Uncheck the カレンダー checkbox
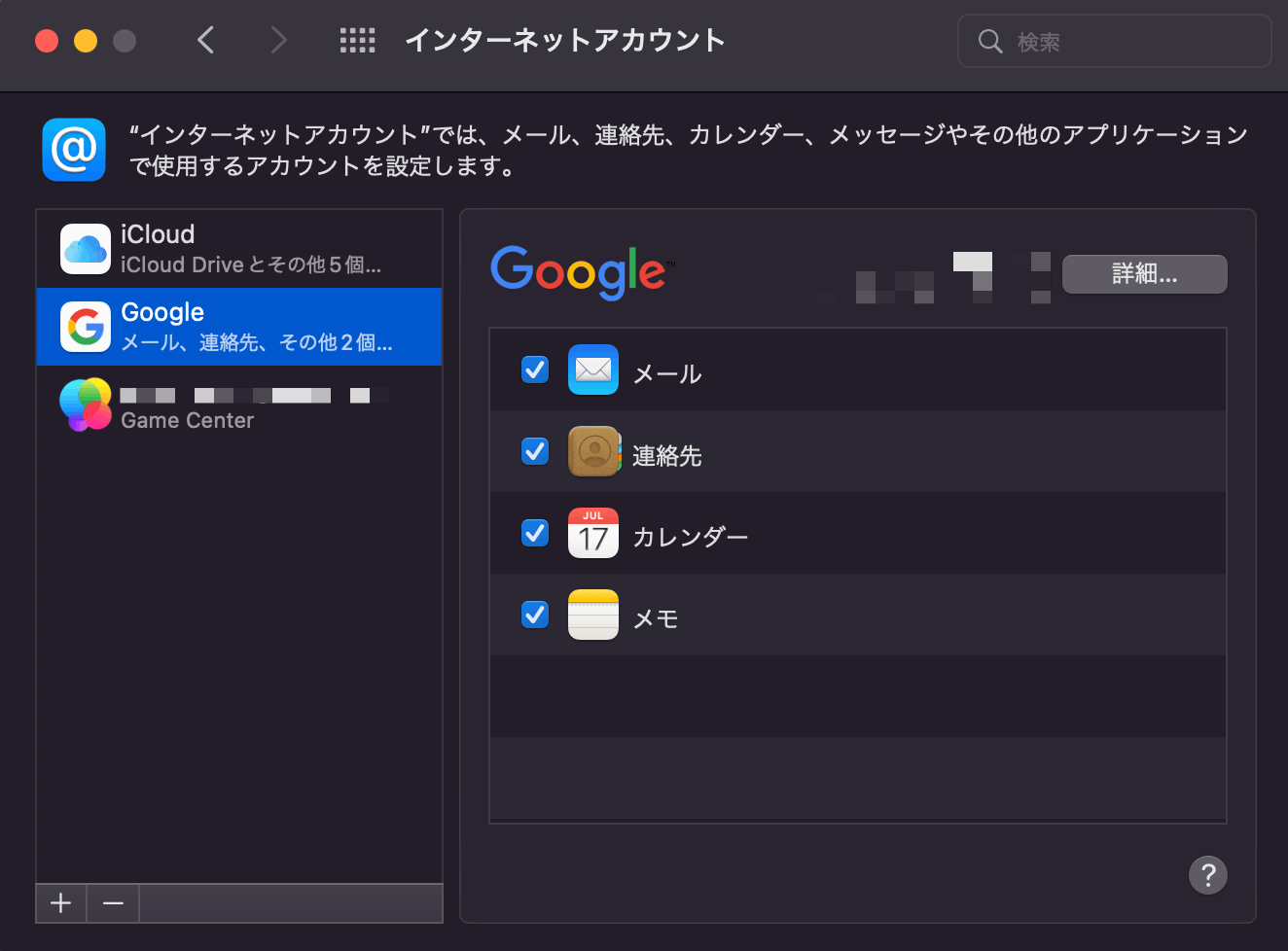 coord(535,533)
